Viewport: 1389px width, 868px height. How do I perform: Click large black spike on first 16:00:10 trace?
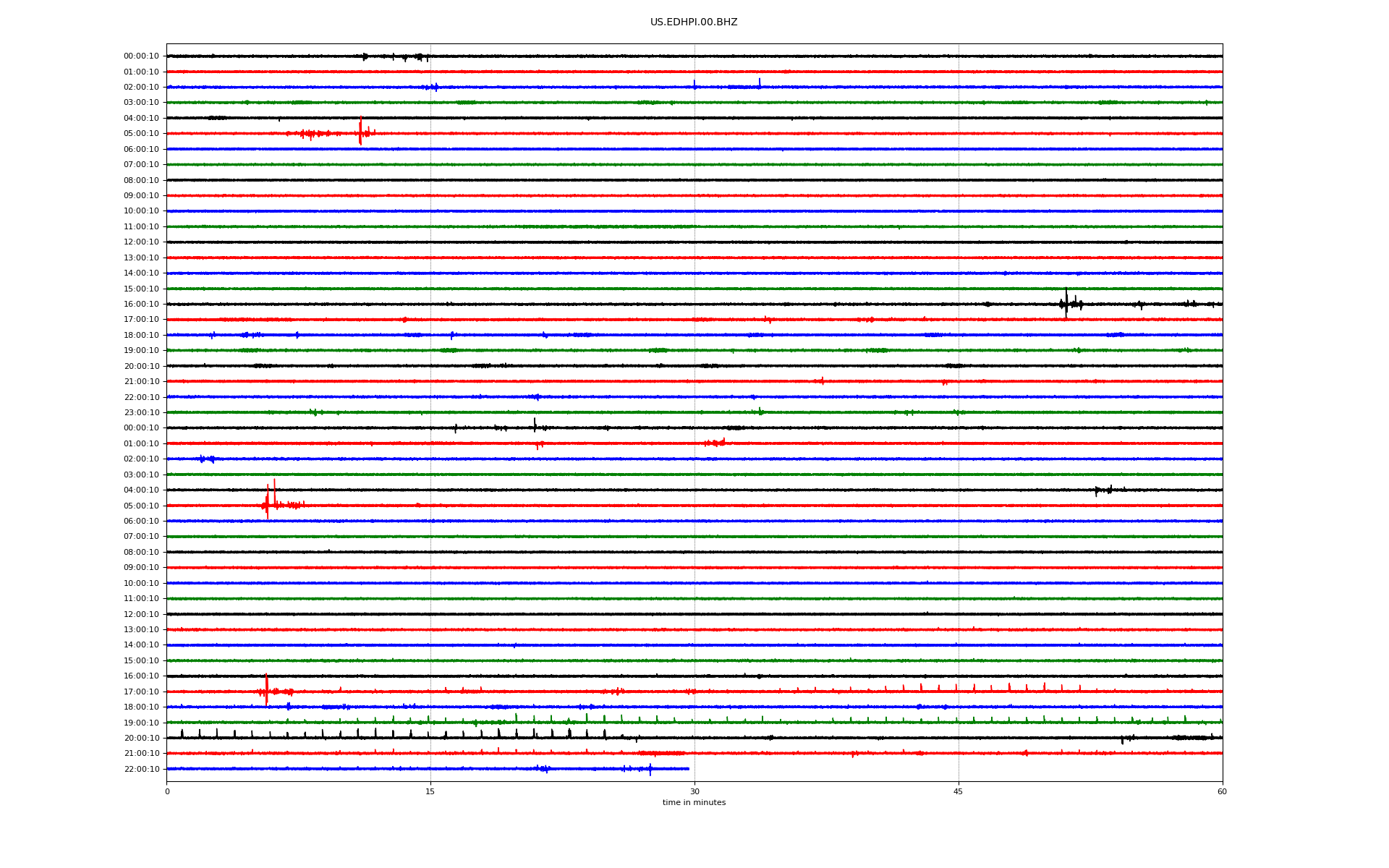pyautogui.click(x=1066, y=302)
